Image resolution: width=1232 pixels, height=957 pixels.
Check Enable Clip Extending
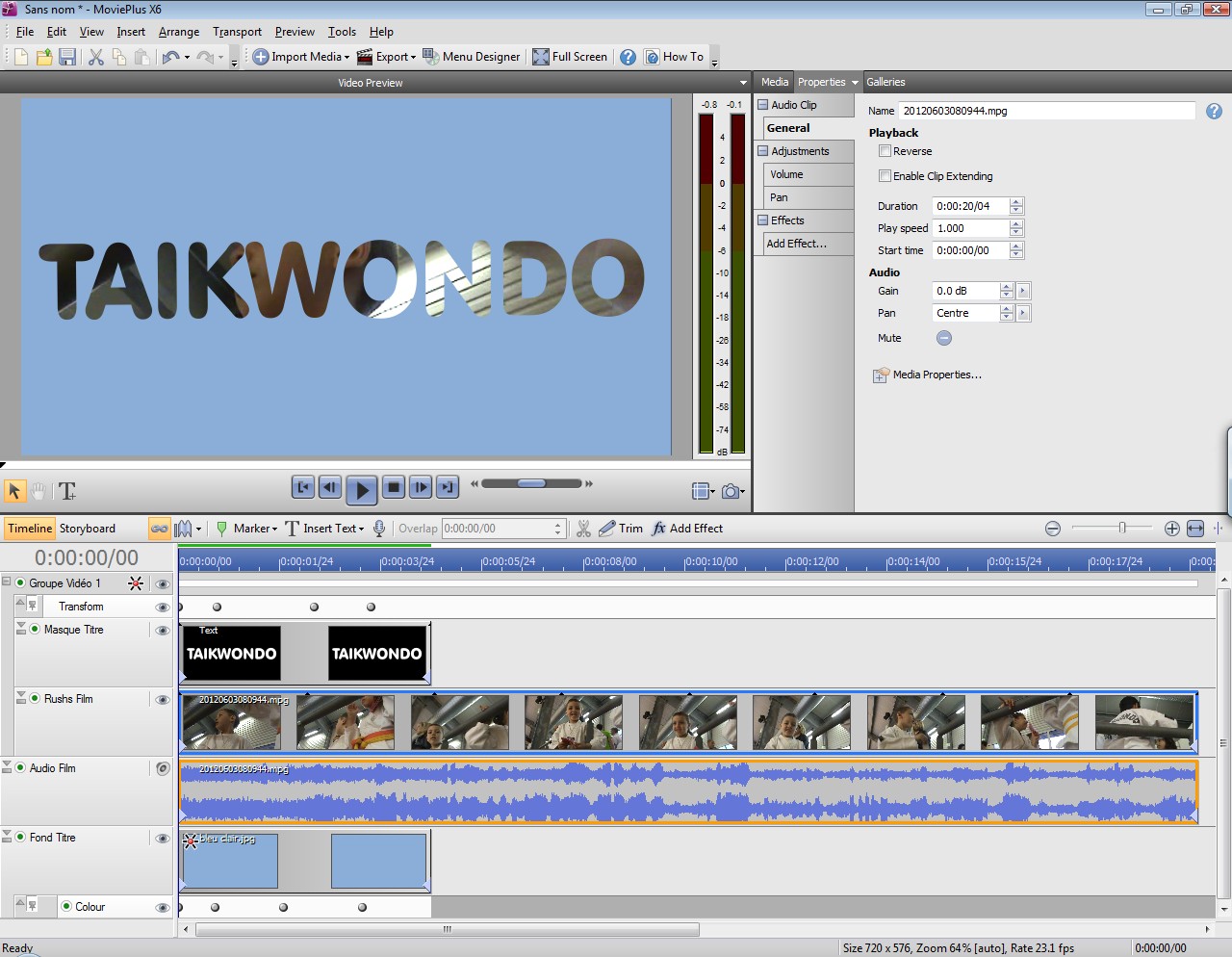coord(885,176)
